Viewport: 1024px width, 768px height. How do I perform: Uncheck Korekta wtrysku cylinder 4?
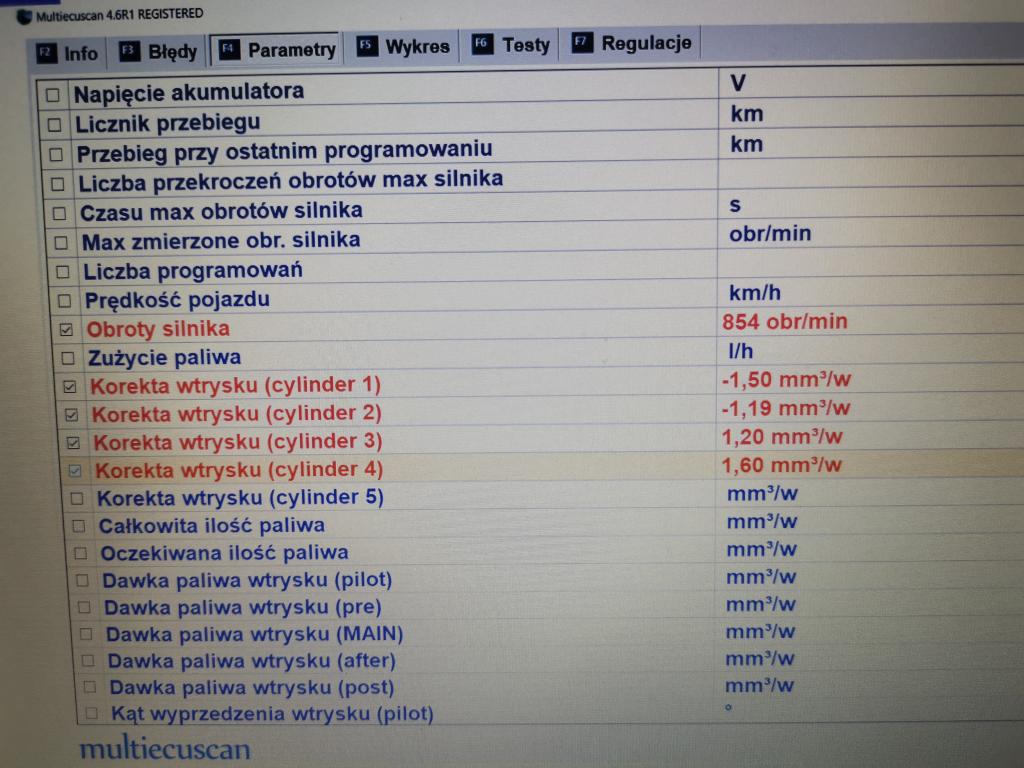pyautogui.click(x=75, y=471)
